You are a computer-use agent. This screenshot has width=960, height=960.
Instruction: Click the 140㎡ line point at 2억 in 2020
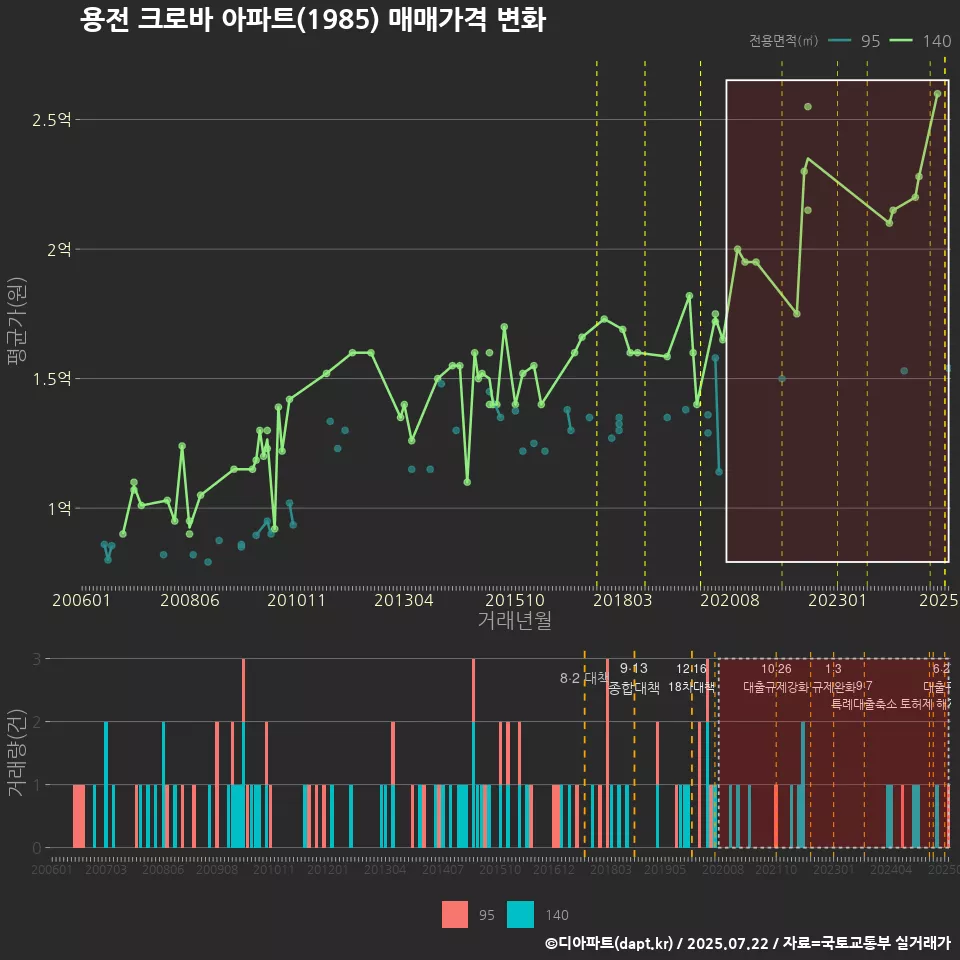tap(738, 249)
